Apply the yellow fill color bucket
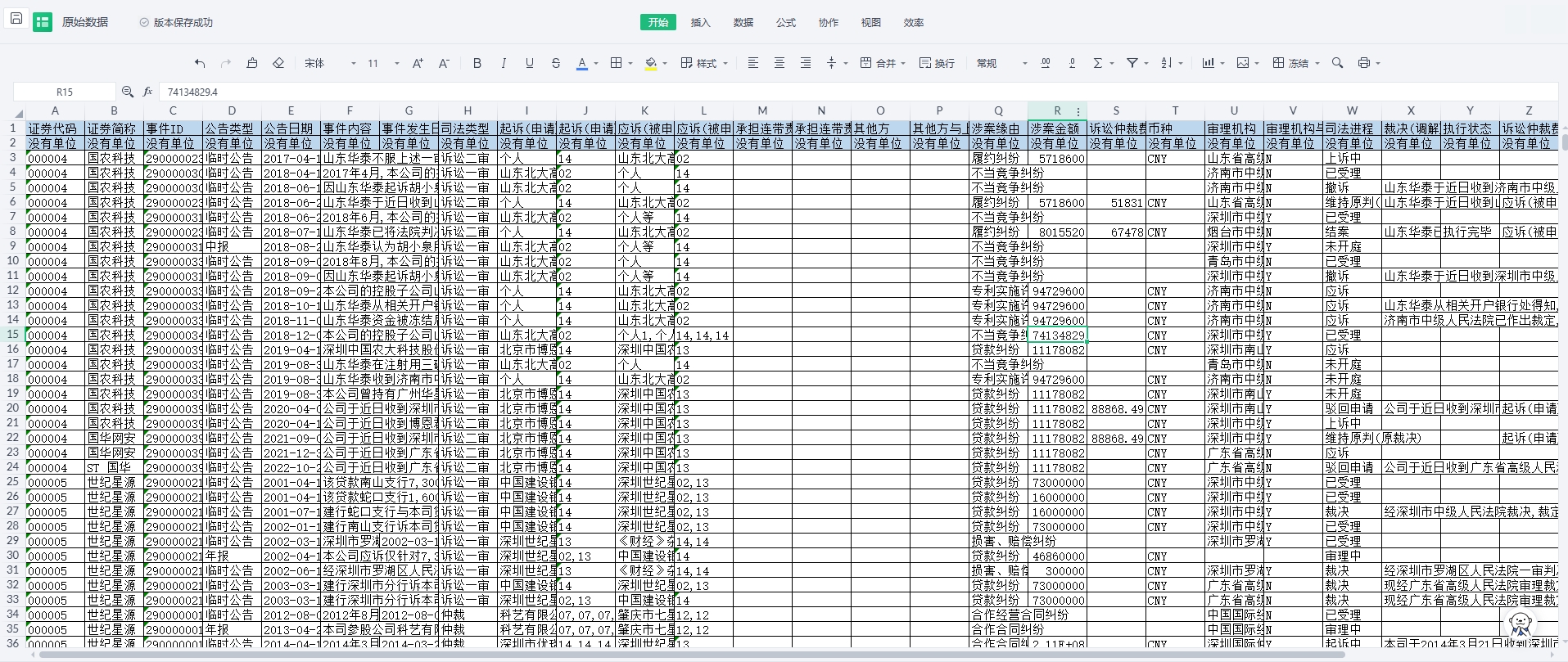Image resolution: width=1568 pixels, height=662 pixels. point(651,63)
